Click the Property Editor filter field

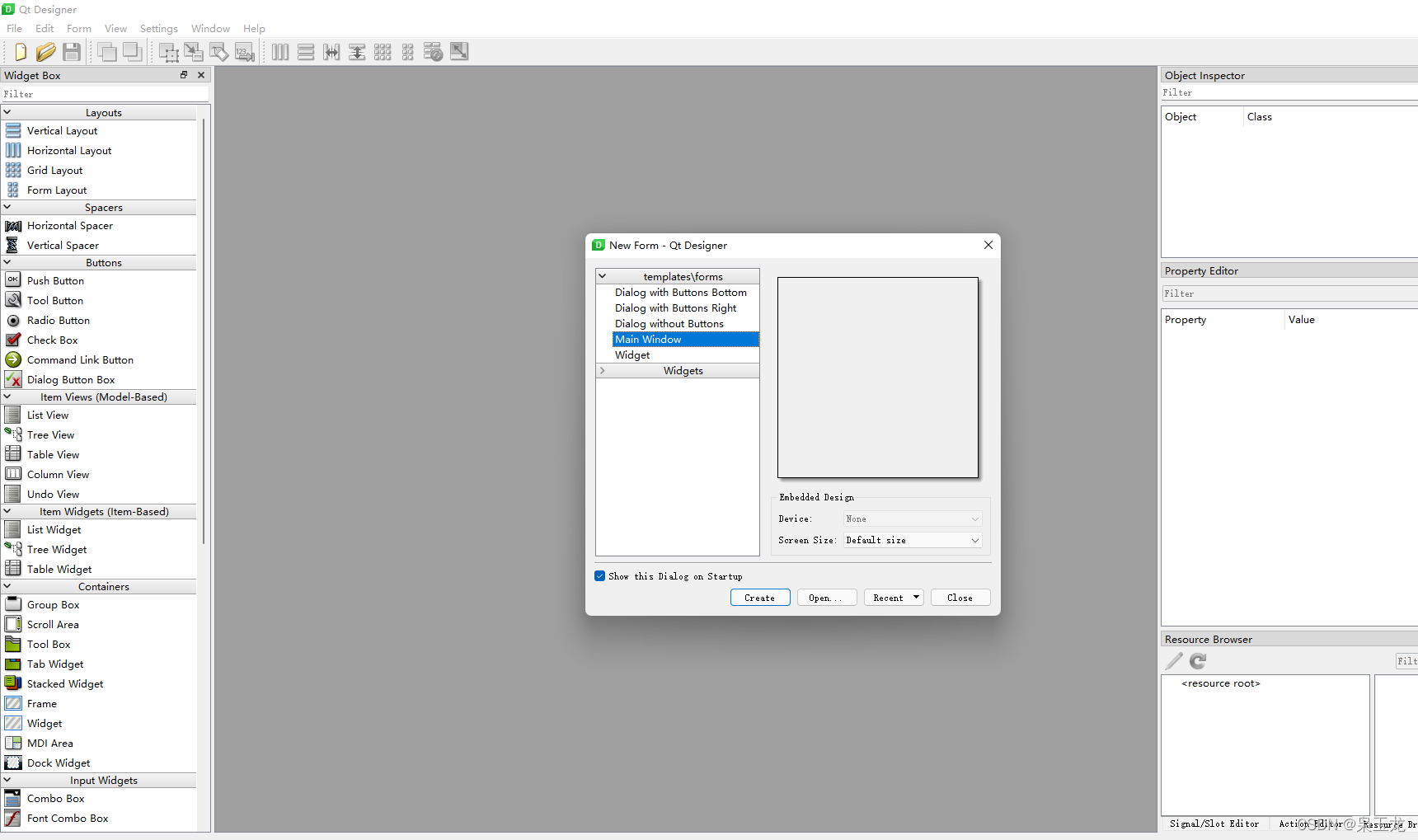(1289, 293)
